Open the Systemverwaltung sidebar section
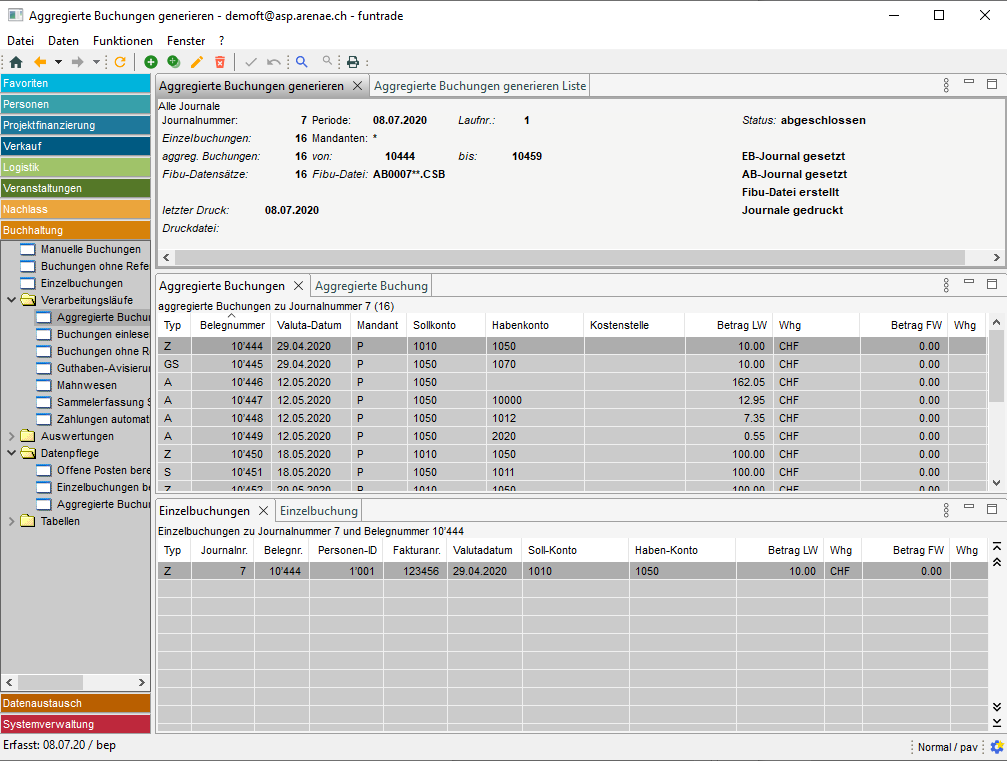This screenshot has height=761, width=1007. (x=75, y=724)
